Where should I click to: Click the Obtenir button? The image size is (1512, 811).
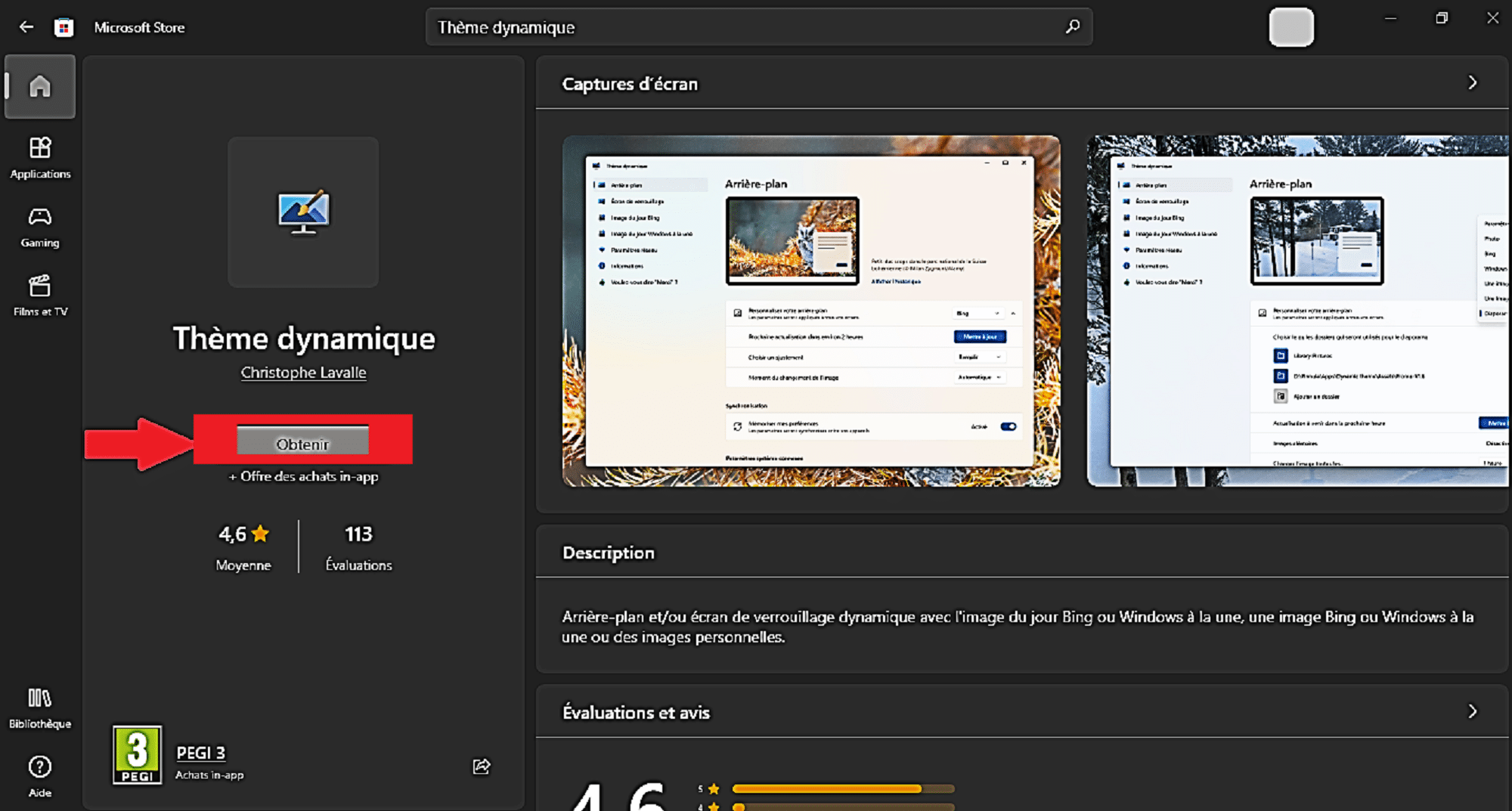click(303, 441)
